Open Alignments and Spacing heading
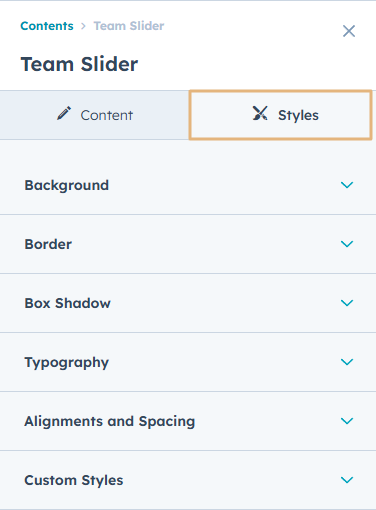376x510 pixels. point(110,422)
